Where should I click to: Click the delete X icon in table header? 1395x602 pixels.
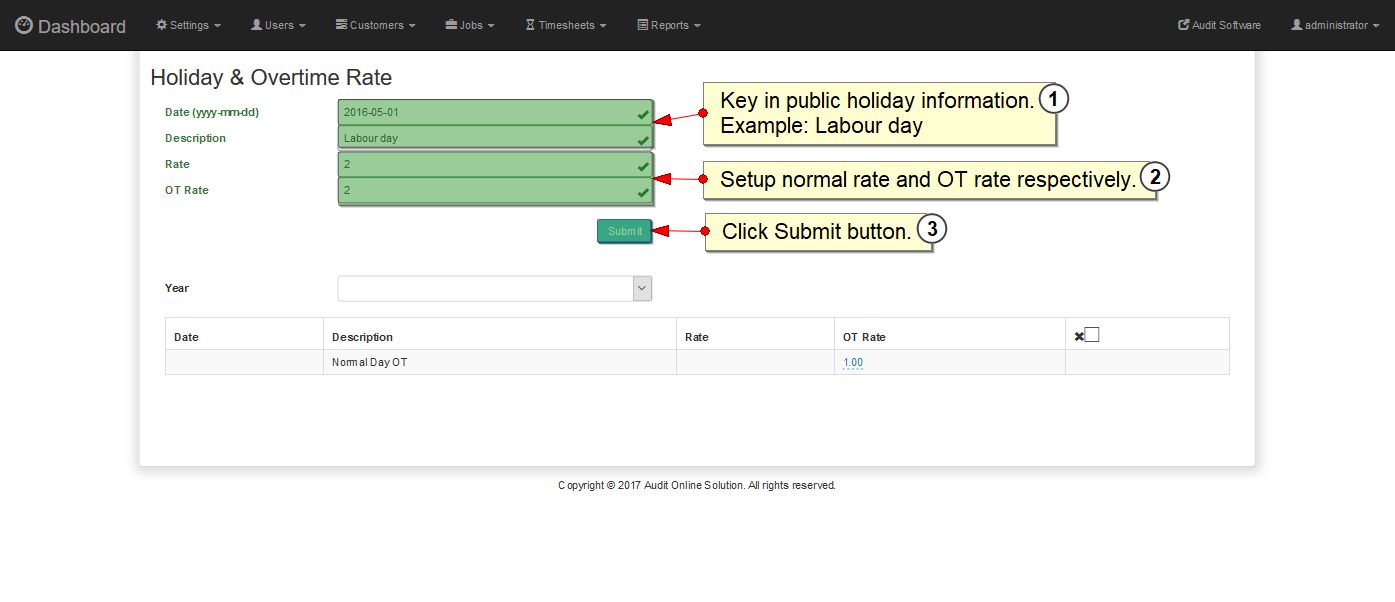point(1079,337)
